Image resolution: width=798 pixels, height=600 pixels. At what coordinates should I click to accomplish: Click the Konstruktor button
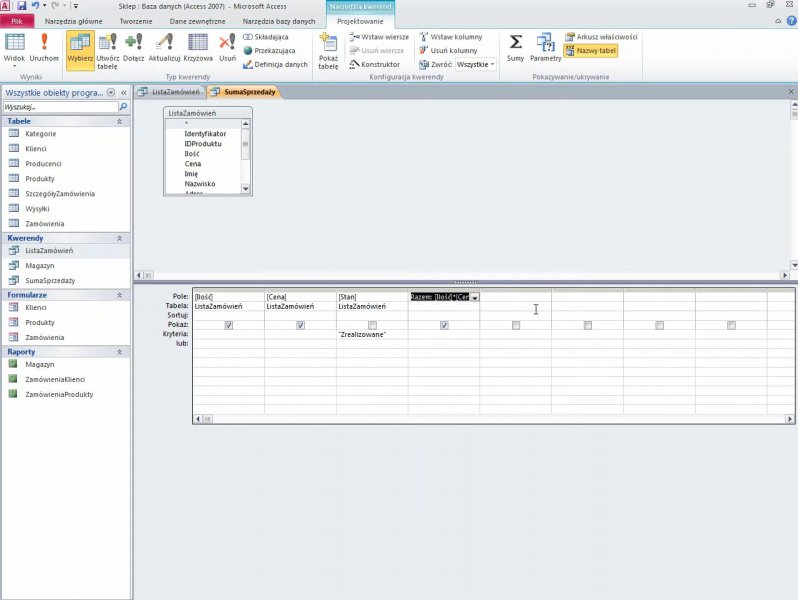[x=374, y=64]
